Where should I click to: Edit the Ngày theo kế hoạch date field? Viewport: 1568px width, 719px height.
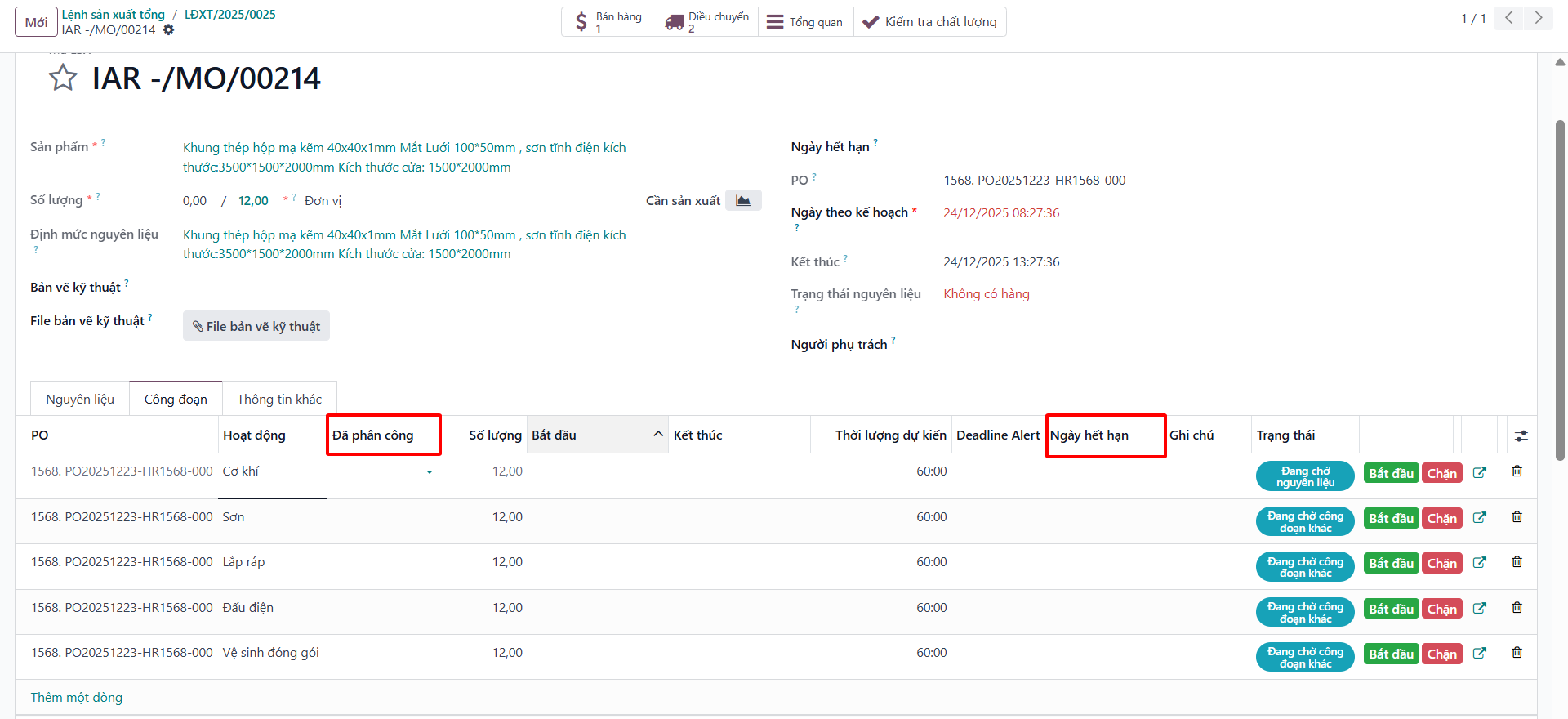tap(1001, 213)
